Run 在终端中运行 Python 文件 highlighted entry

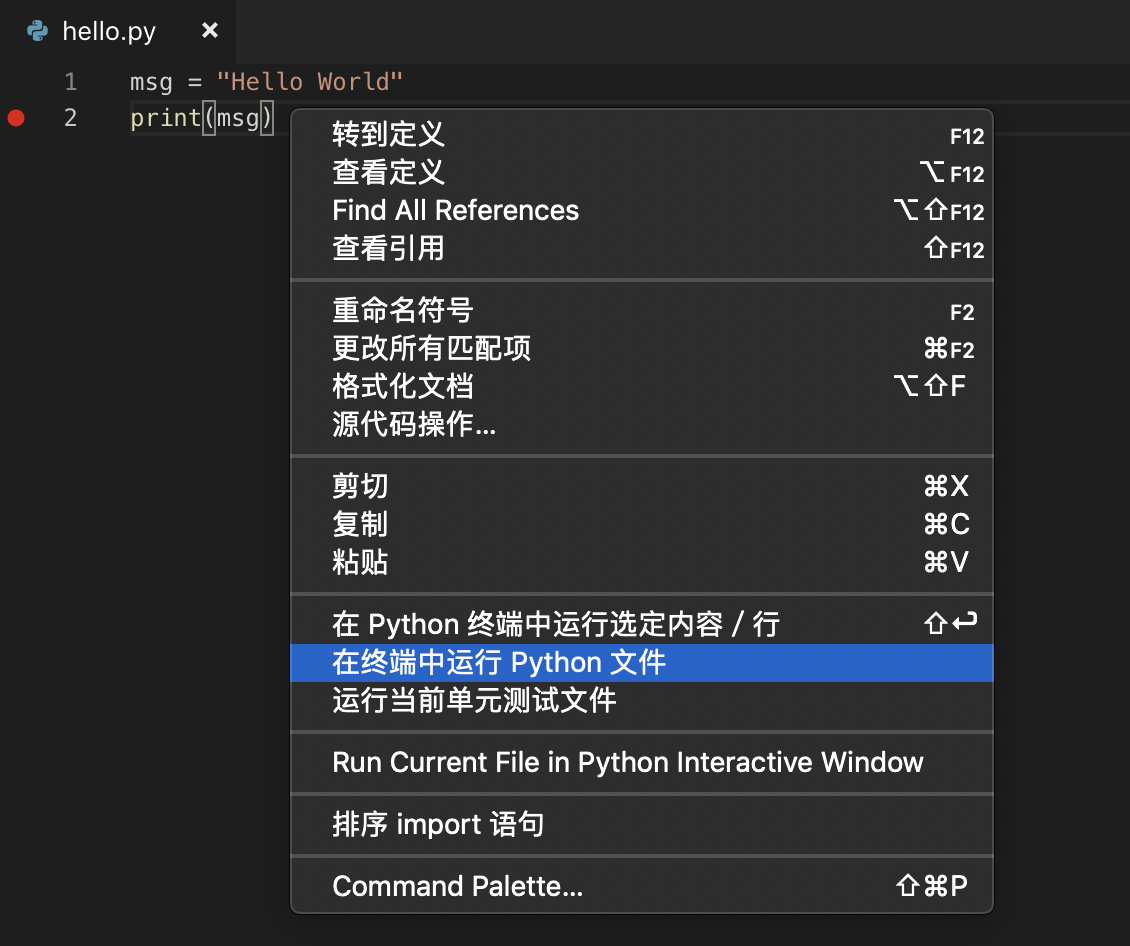pos(641,663)
